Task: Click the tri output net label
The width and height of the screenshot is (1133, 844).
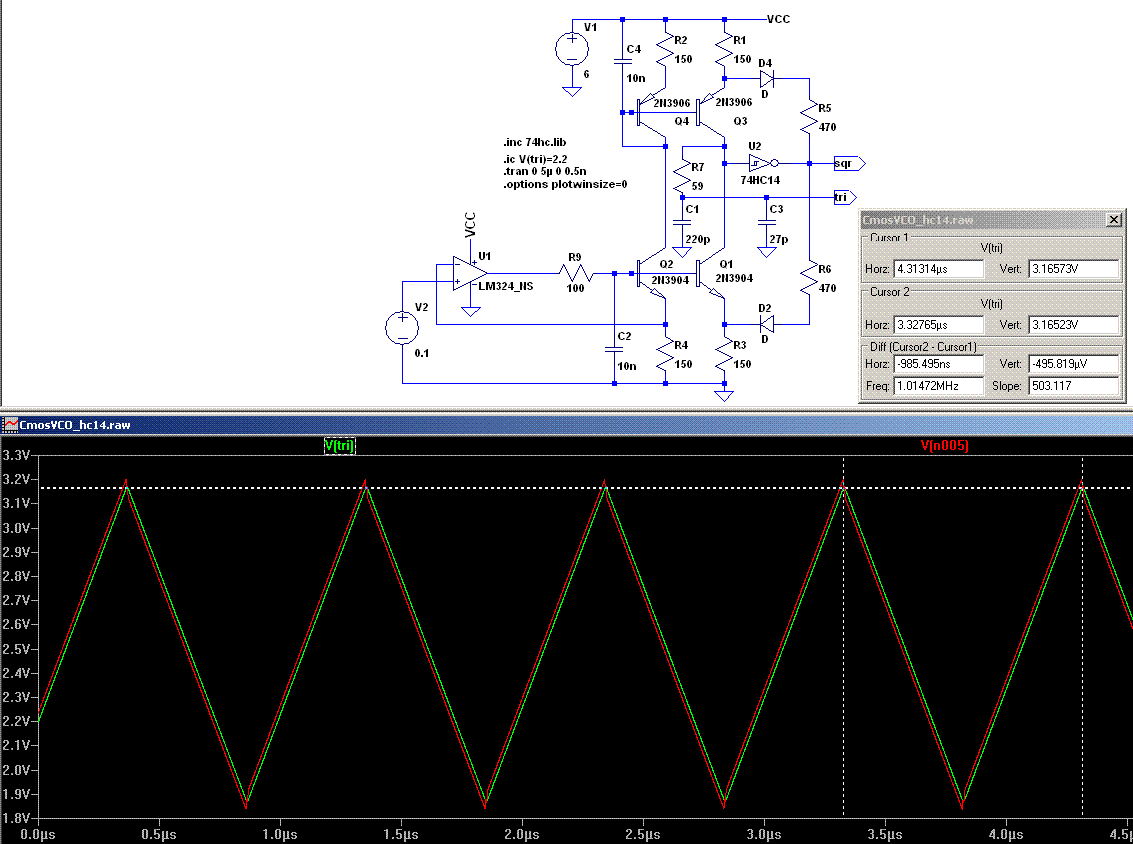Action: pos(845,197)
